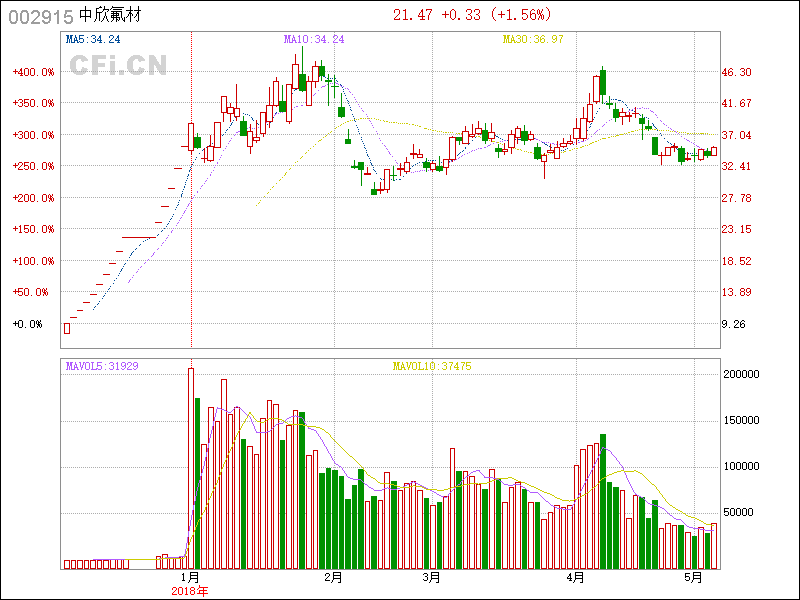
Task: Select the MAVOL5 volume indicator label
Action: point(101,367)
